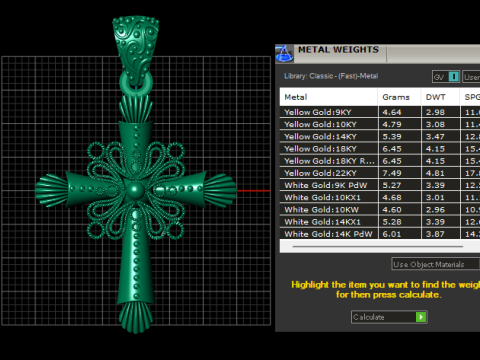Select the White Gold:14K PdW row

pos(380,234)
